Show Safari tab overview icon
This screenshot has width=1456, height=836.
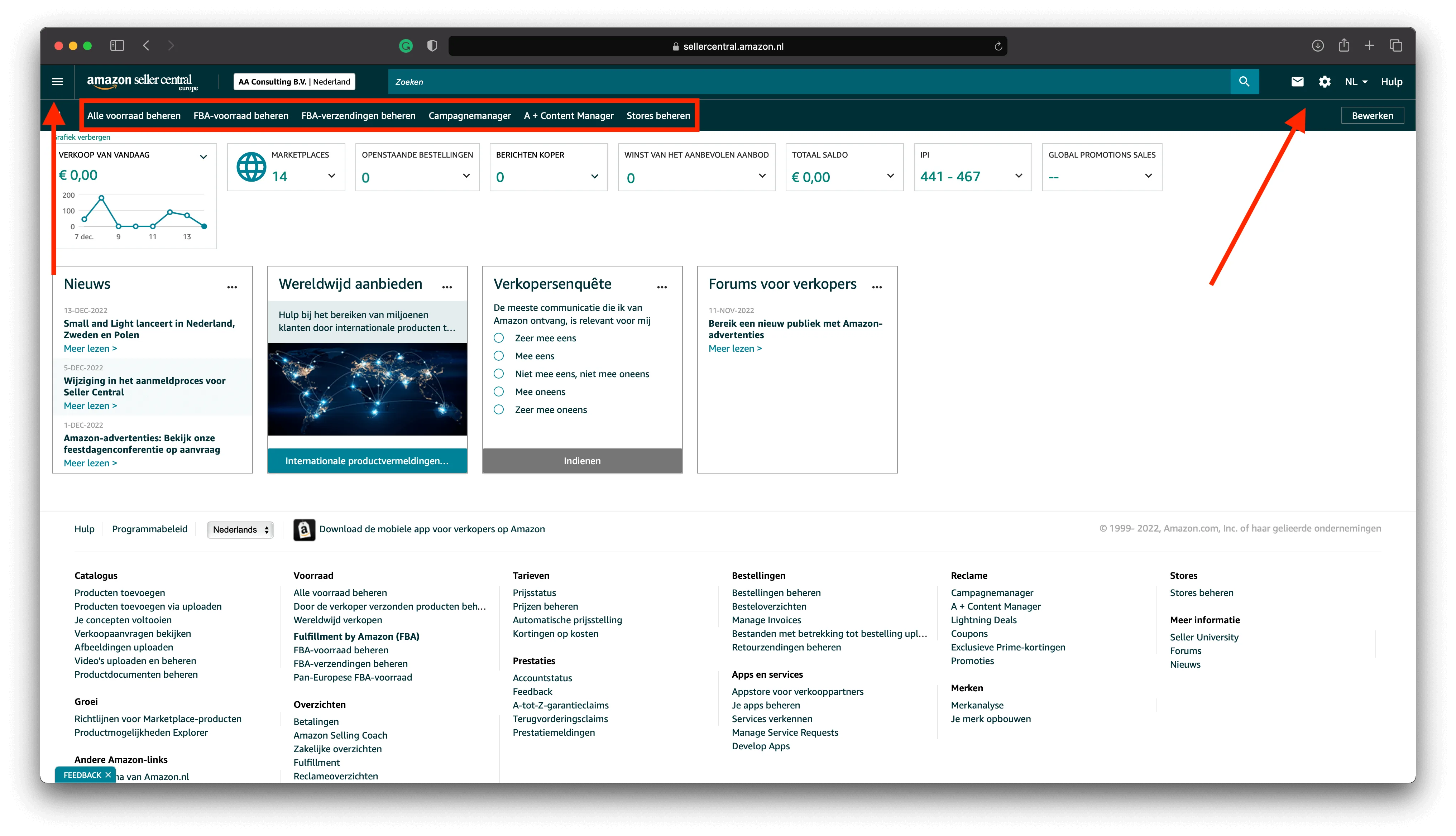(1396, 45)
